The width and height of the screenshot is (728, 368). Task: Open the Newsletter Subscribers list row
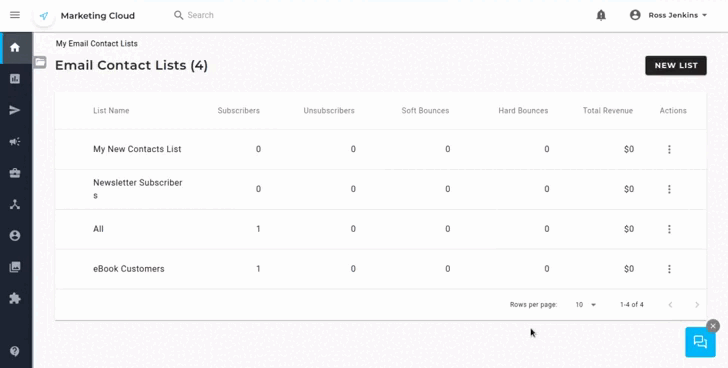pyautogui.click(x=380, y=189)
